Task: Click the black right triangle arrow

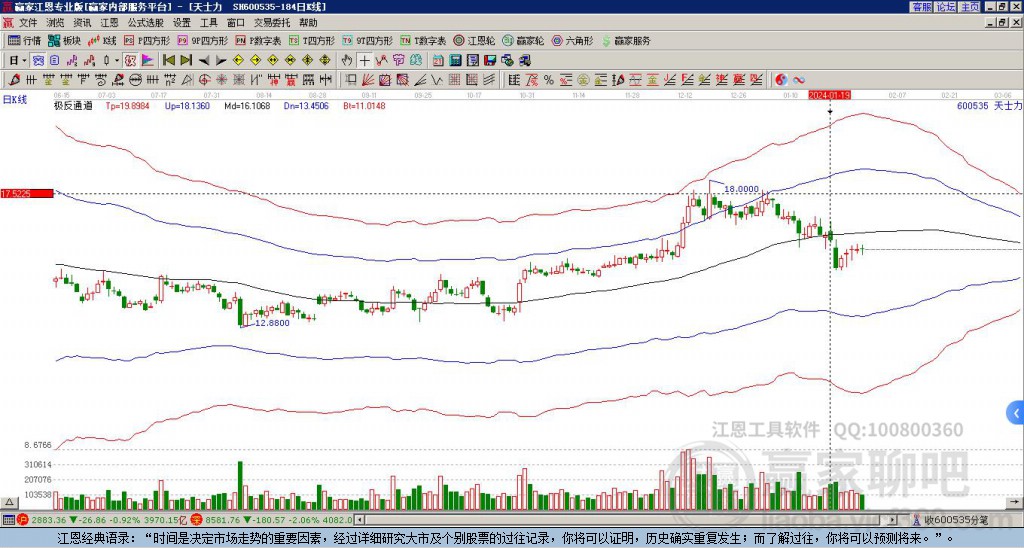Action: pyautogui.click(x=221, y=60)
